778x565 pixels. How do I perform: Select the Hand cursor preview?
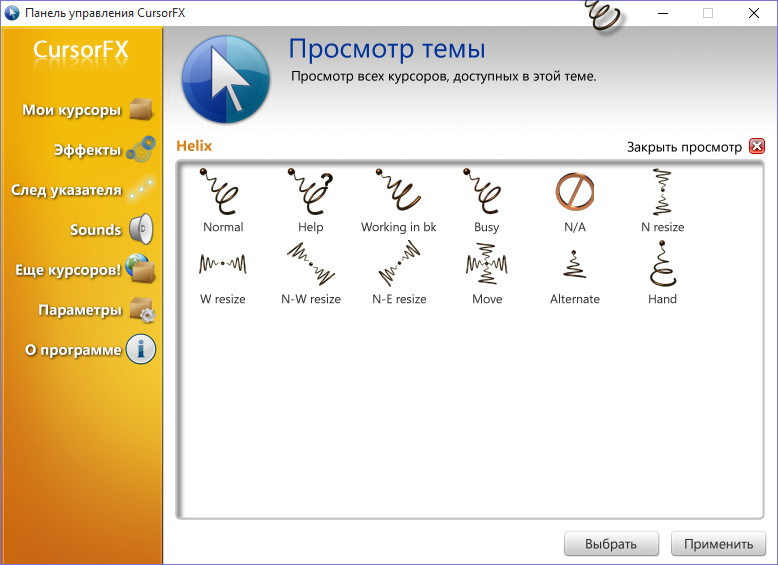662,263
